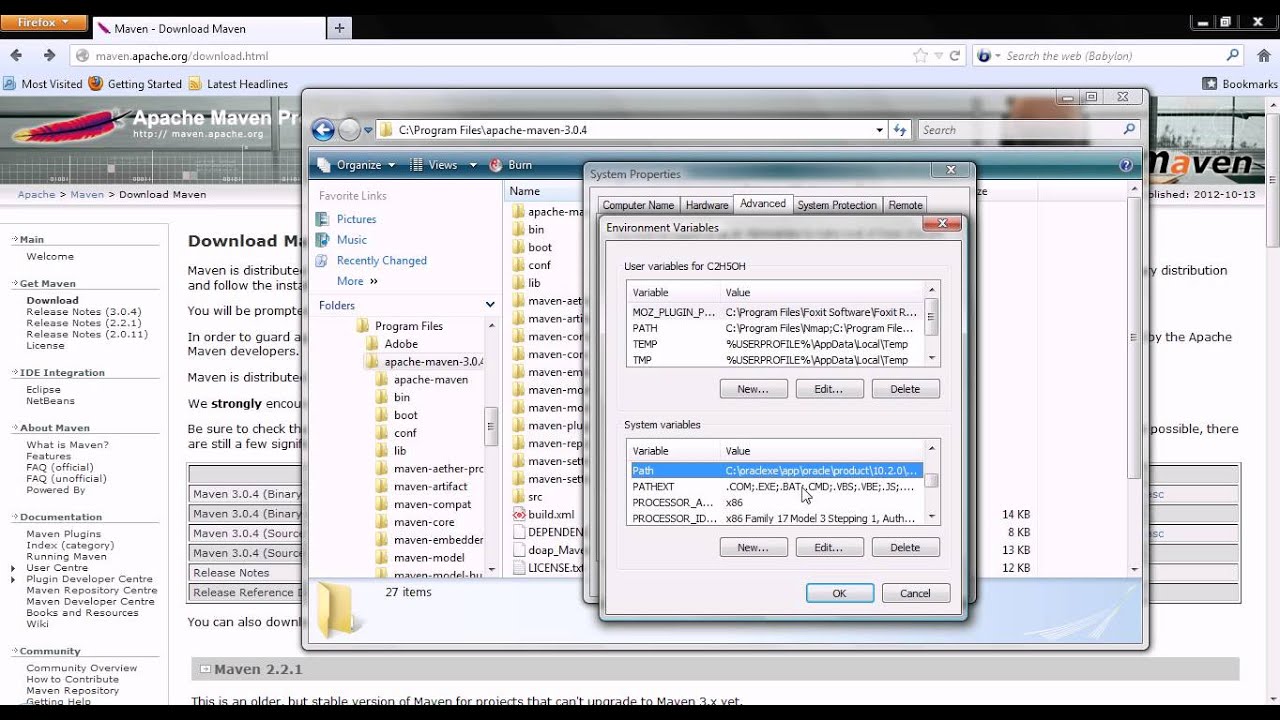Select Path system variable row
The image size is (1280, 720).
click(x=776, y=470)
